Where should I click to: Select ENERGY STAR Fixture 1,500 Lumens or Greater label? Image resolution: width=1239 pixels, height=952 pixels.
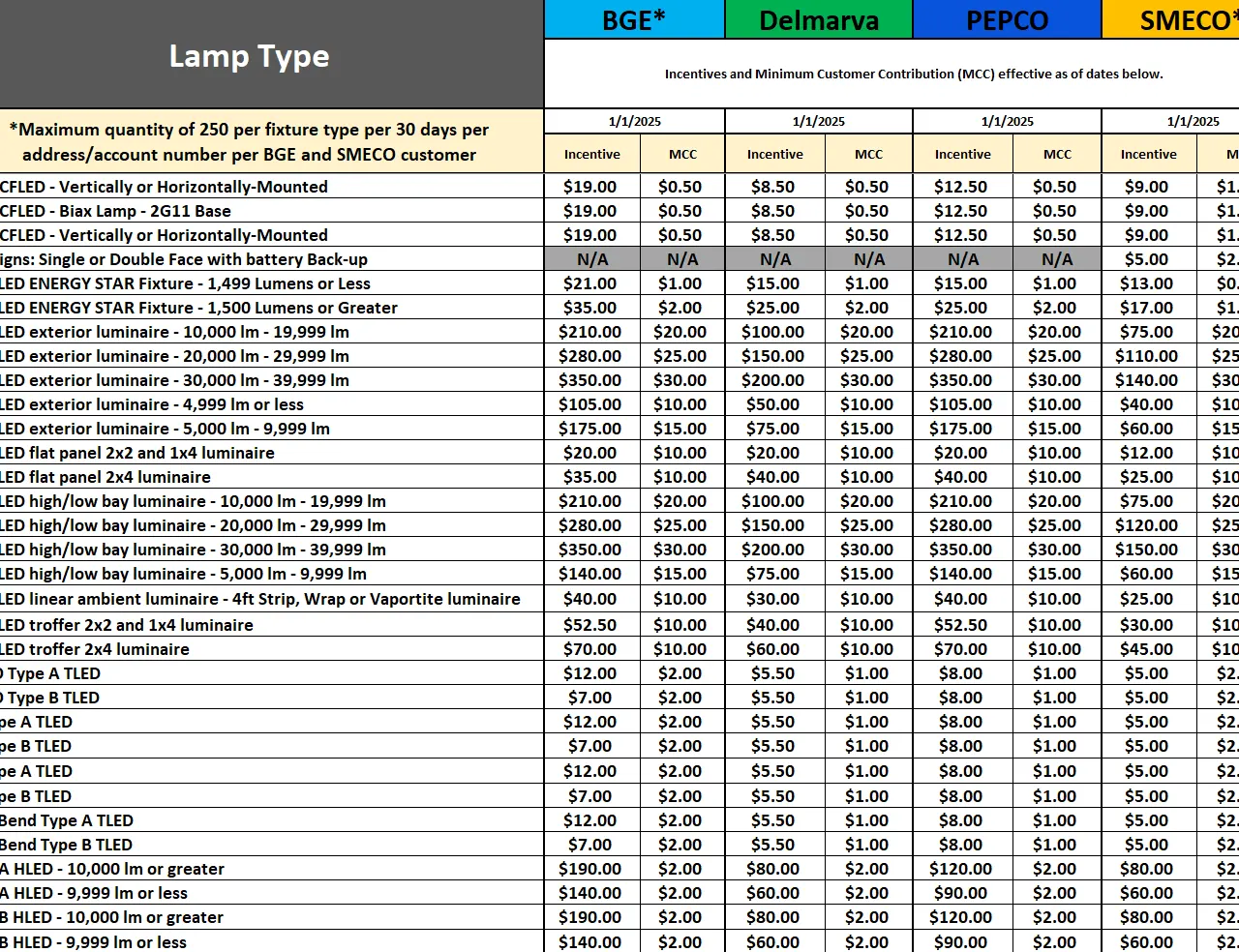(x=199, y=308)
